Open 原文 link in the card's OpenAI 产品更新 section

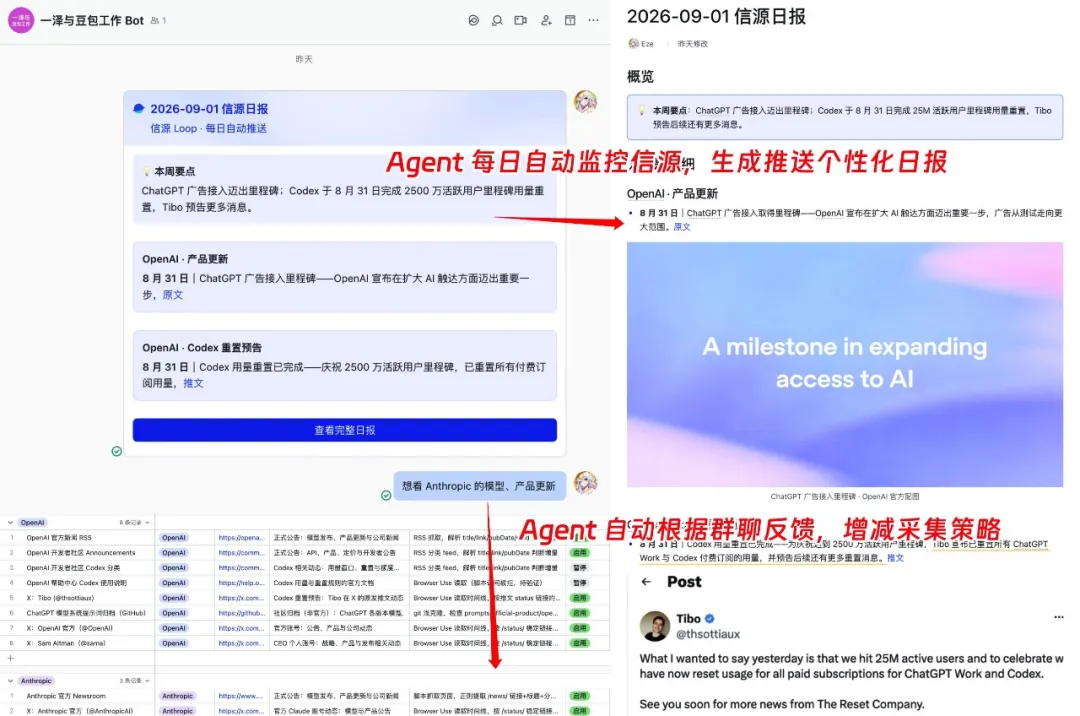click(x=173, y=295)
